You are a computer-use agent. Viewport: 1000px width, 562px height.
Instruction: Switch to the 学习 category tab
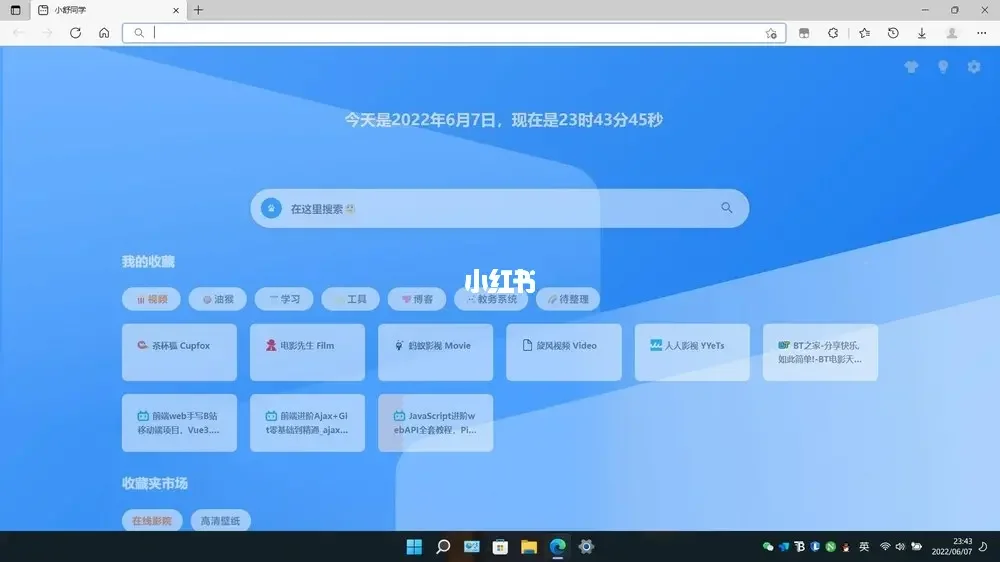[284, 299]
